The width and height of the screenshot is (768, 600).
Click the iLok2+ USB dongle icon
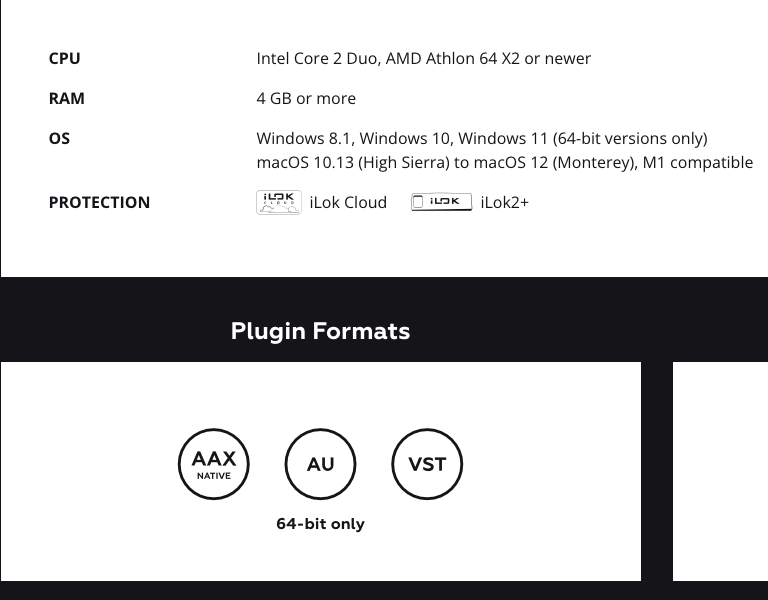(x=441, y=202)
